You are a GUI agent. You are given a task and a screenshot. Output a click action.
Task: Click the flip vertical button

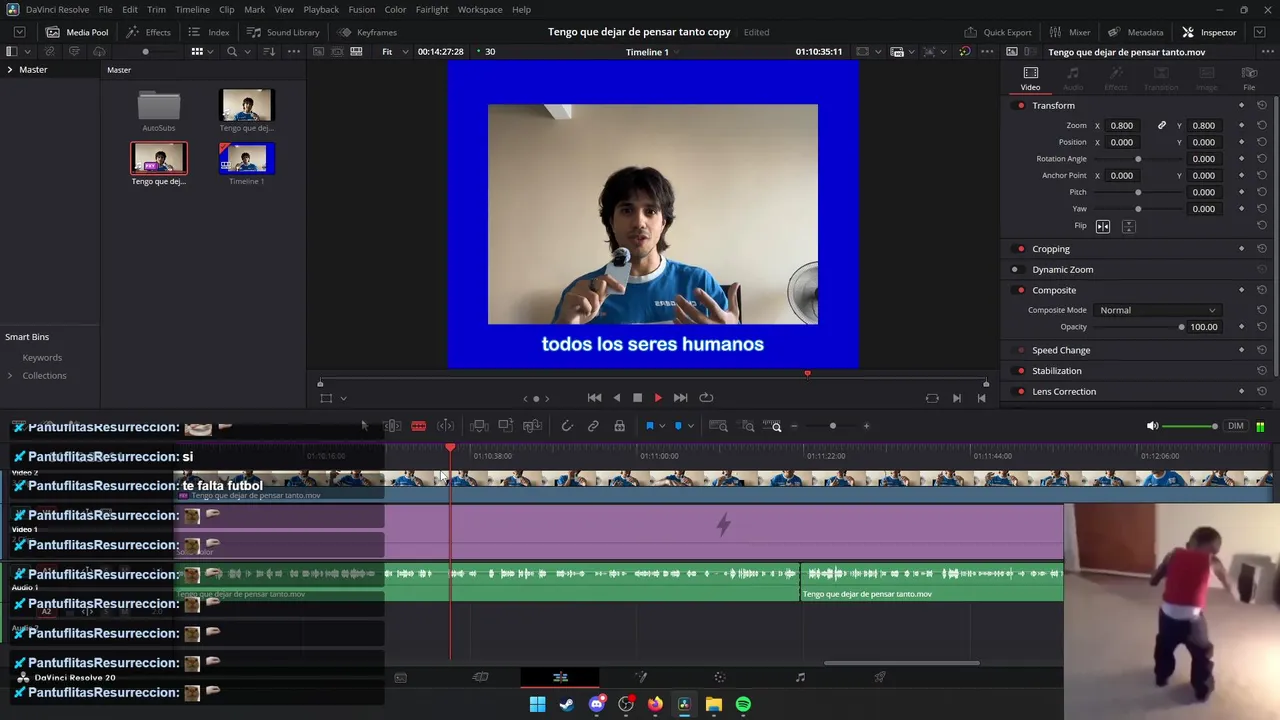(x=1128, y=226)
